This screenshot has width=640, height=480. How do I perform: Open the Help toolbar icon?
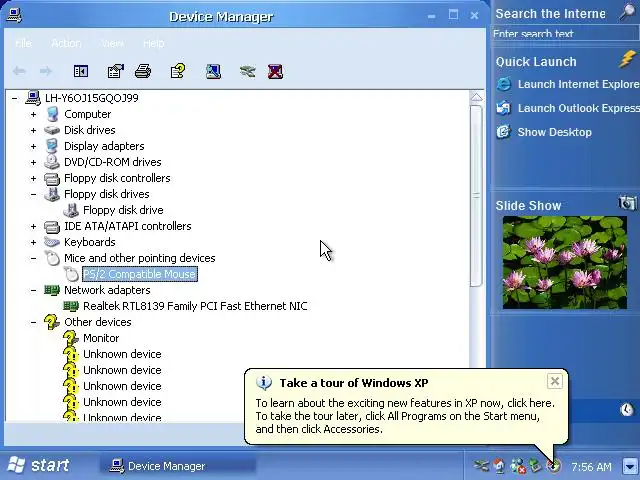pyautogui.click(x=178, y=71)
